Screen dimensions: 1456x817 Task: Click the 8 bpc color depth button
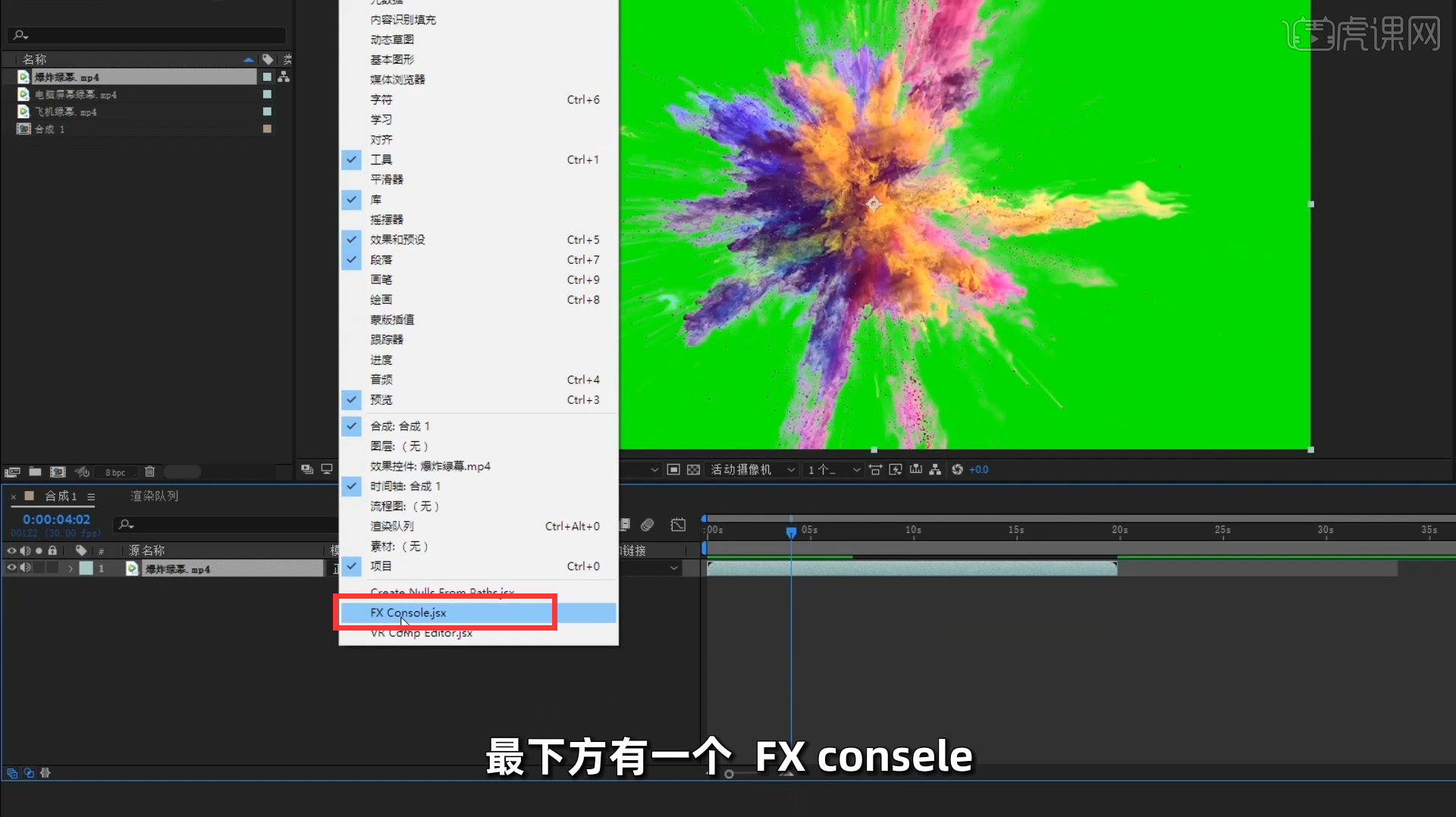tap(115, 471)
